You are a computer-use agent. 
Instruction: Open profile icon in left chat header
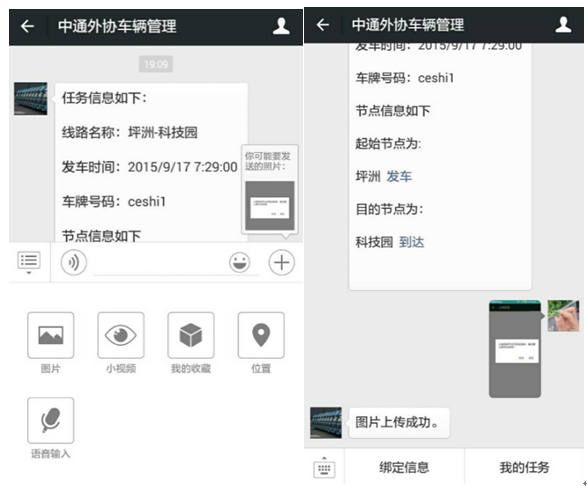[281, 26]
